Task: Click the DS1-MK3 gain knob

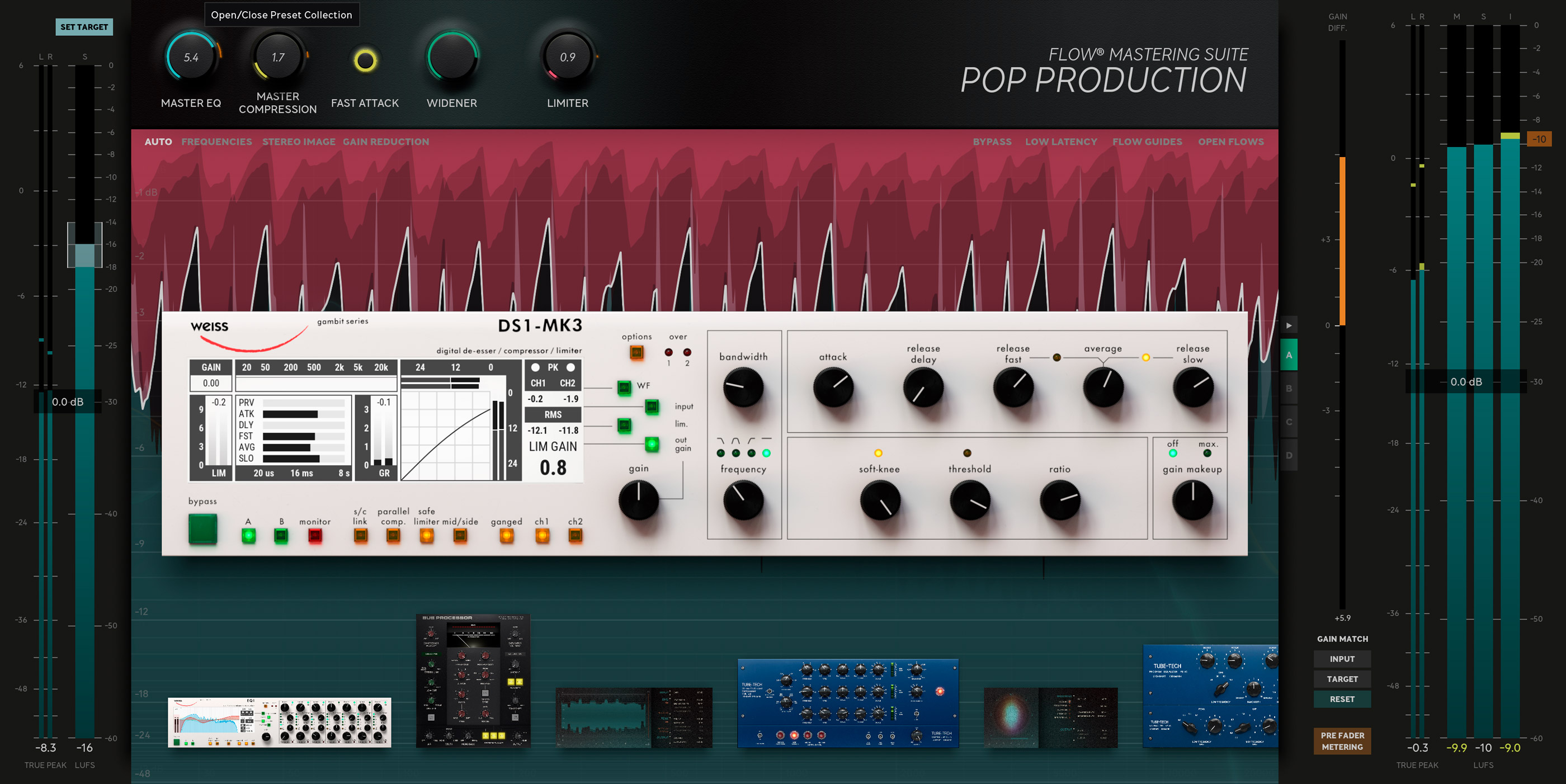Action: (638, 500)
